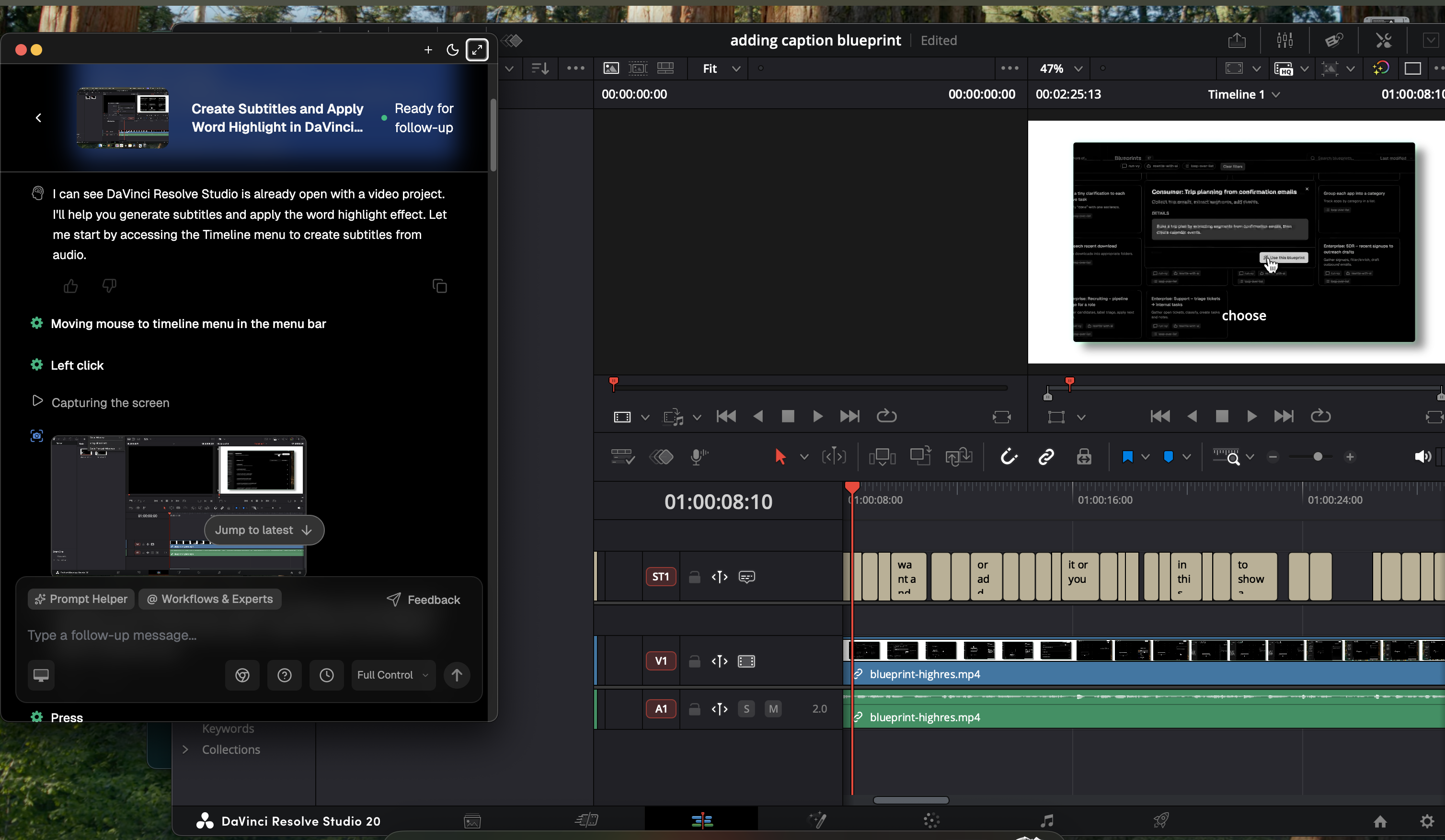Open the Full Control mode dropdown

393,675
